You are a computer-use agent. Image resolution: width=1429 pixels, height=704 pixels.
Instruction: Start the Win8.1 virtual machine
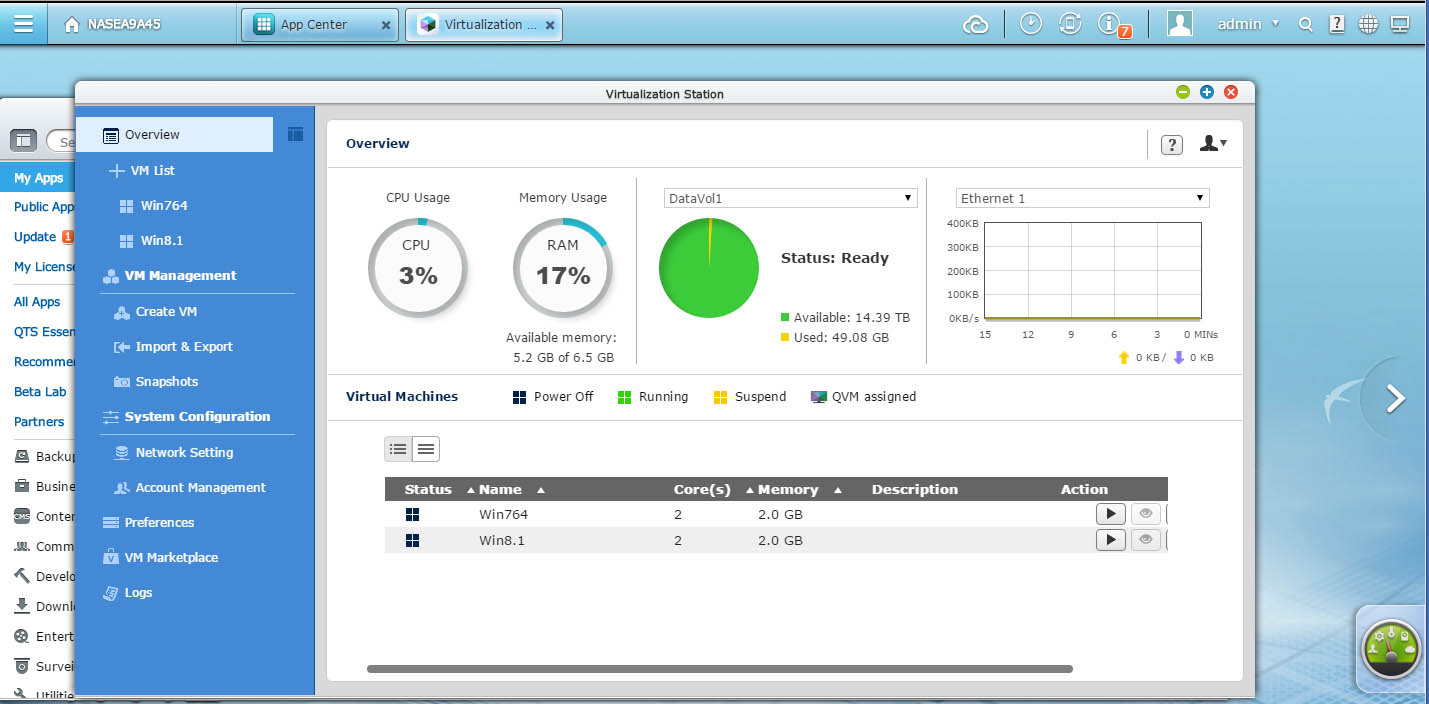(x=1110, y=540)
